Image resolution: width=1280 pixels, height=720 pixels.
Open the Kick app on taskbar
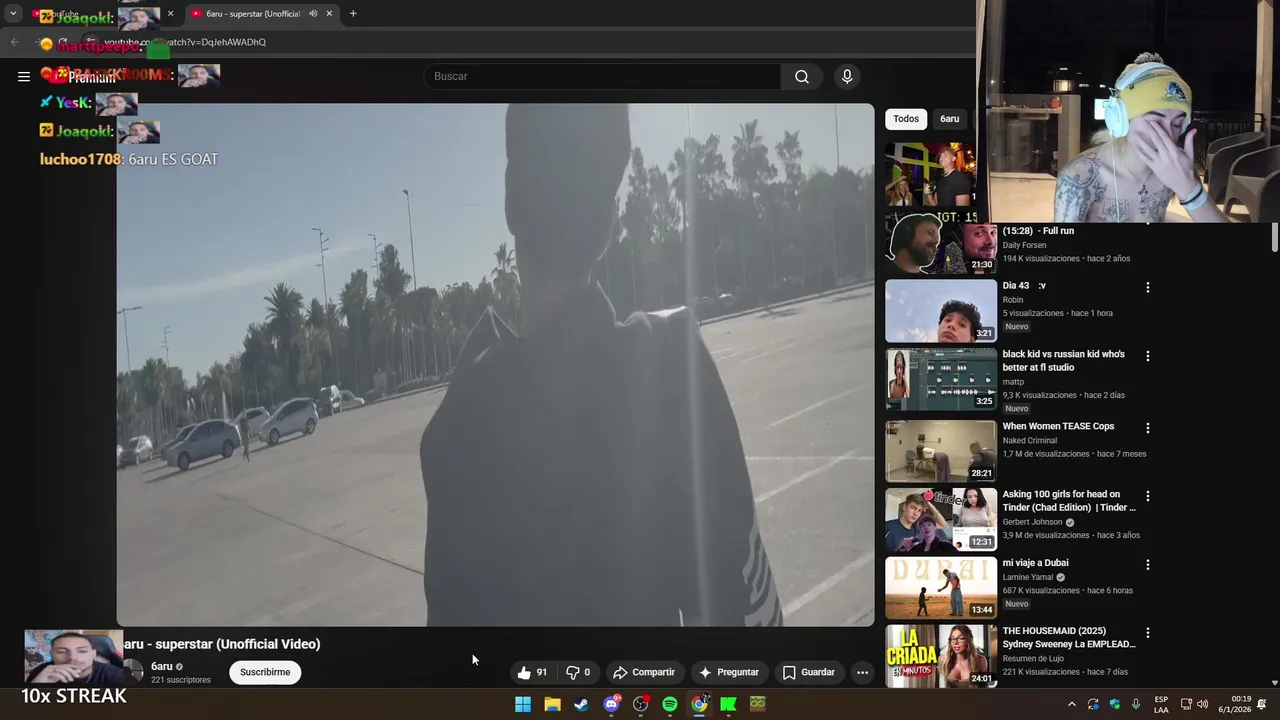click(x=729, y=704)
